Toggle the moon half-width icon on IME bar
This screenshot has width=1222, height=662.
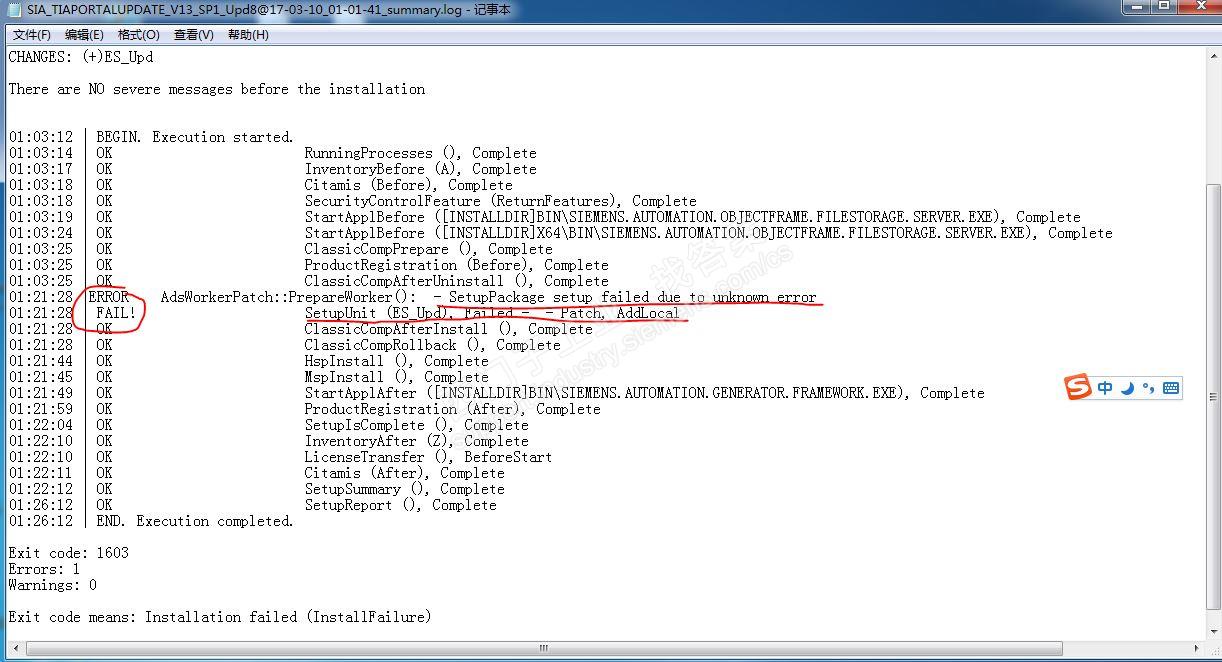pos(1127,388)
